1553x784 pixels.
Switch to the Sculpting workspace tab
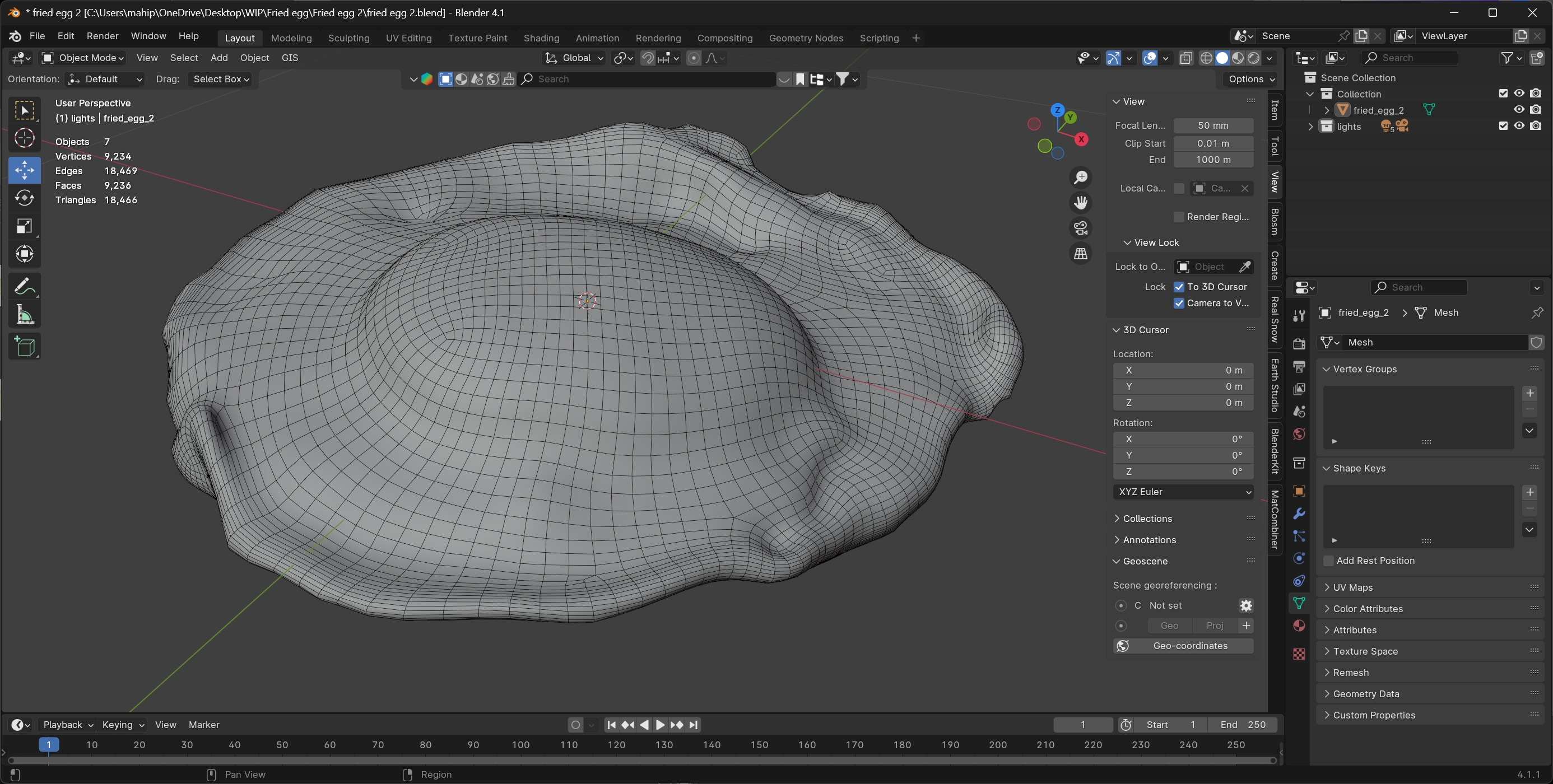(x=348, y=38)
